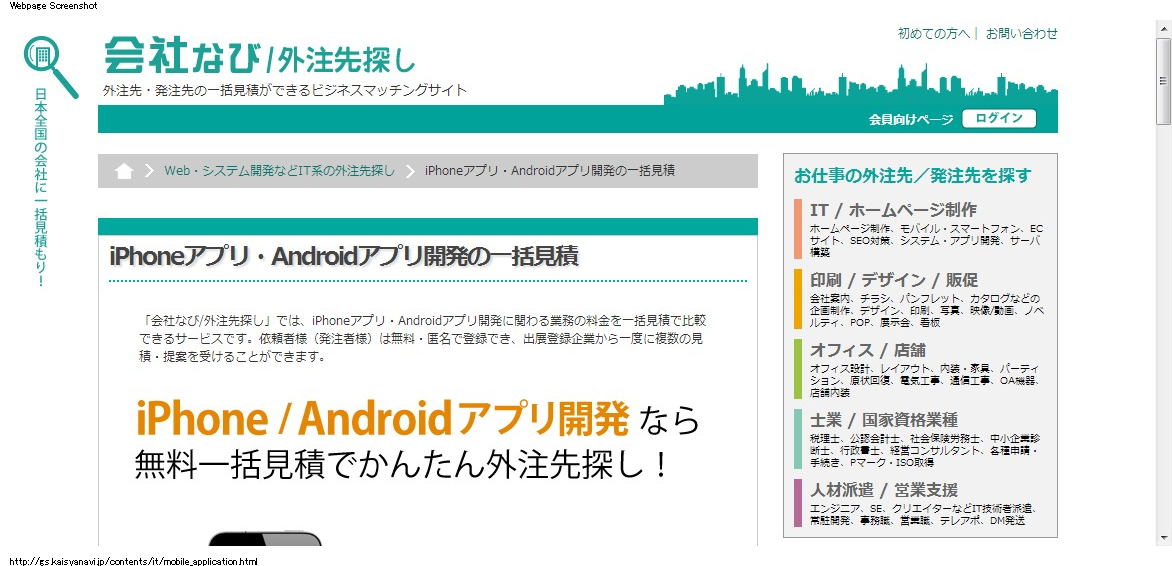Click the vertical scrollbar thumb
The width and height of the screenshot is (1172, 566).
click(x=1164, y=81)
